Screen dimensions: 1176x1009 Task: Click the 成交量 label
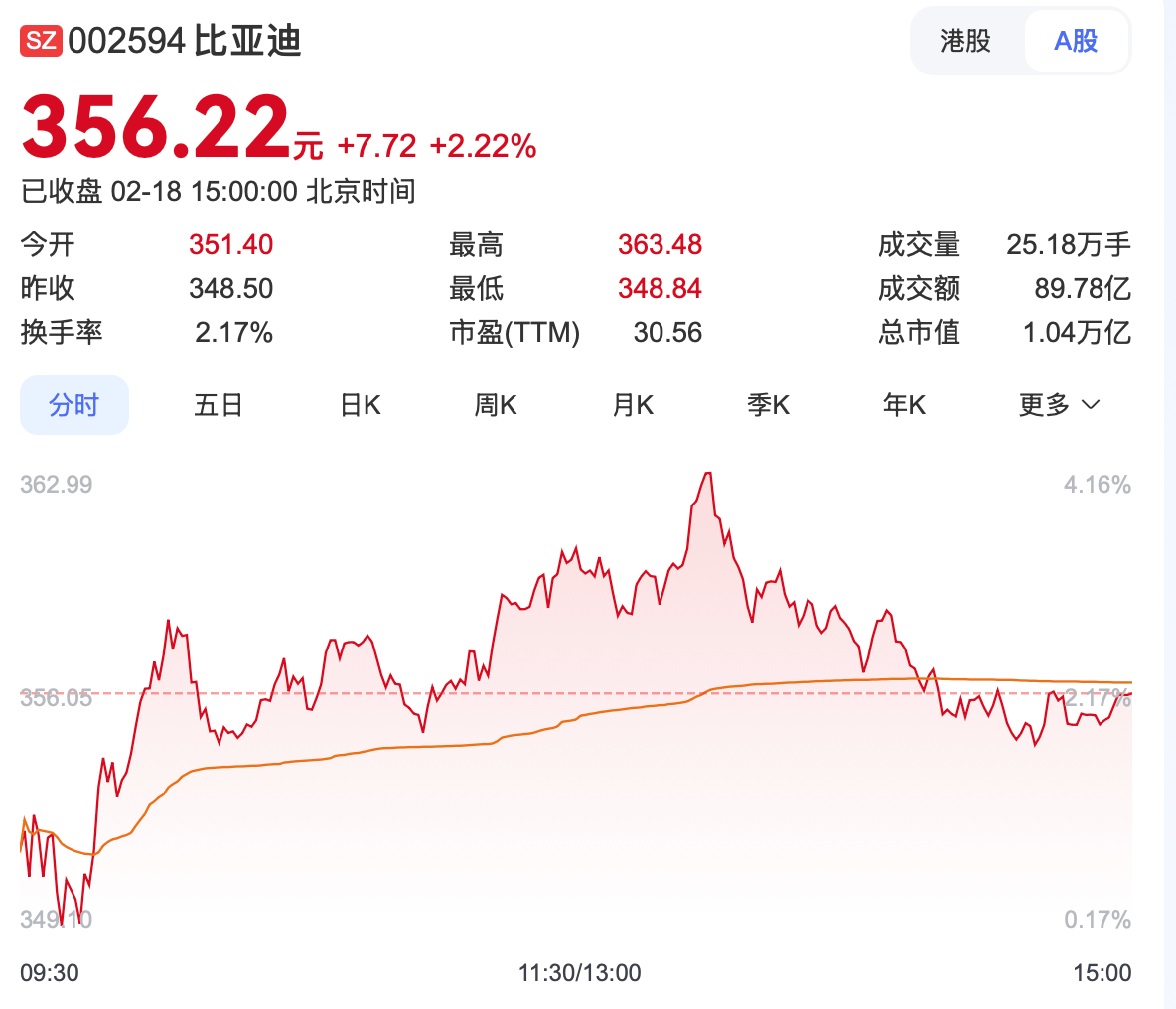coord(920,245)
